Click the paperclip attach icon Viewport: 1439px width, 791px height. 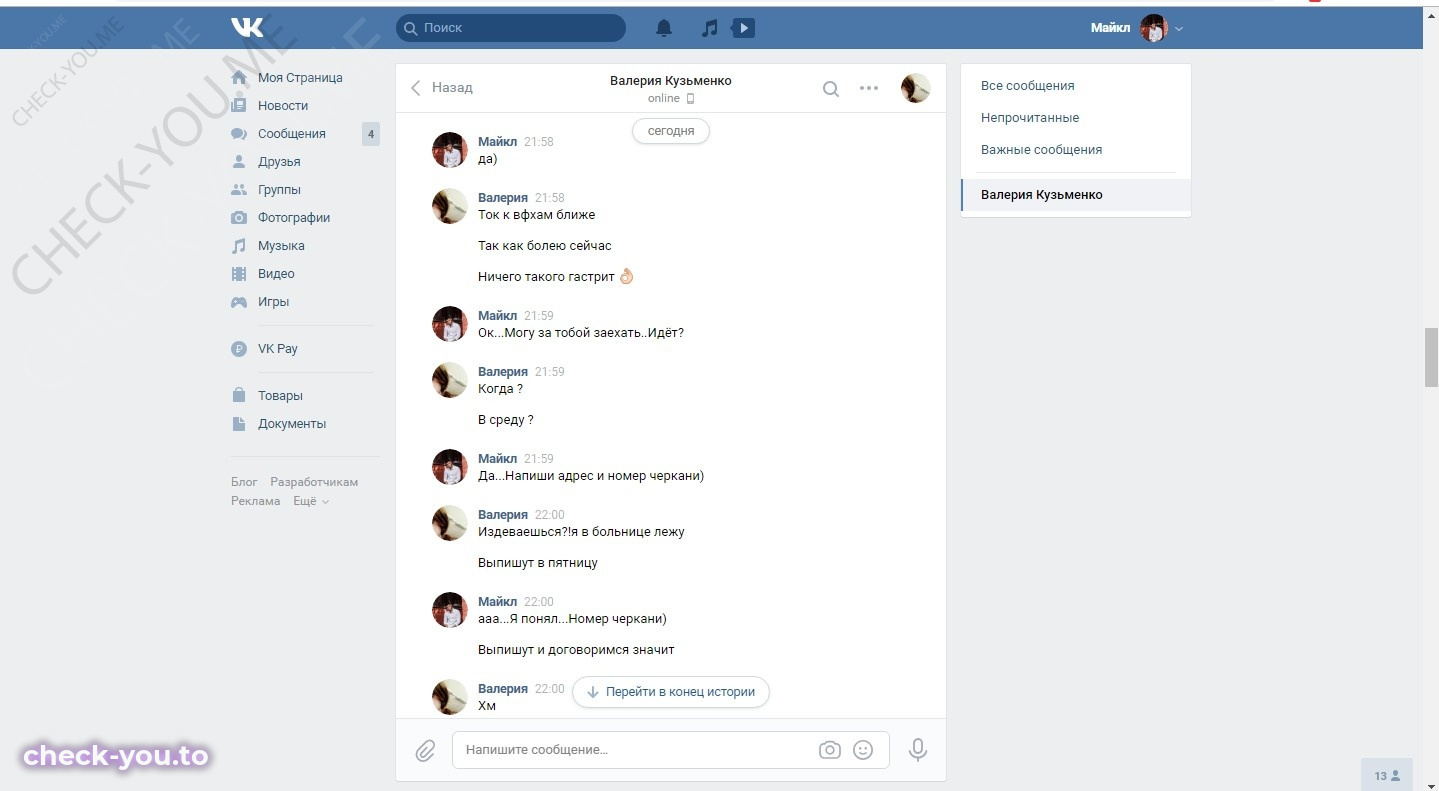click(x=426, y=750)
